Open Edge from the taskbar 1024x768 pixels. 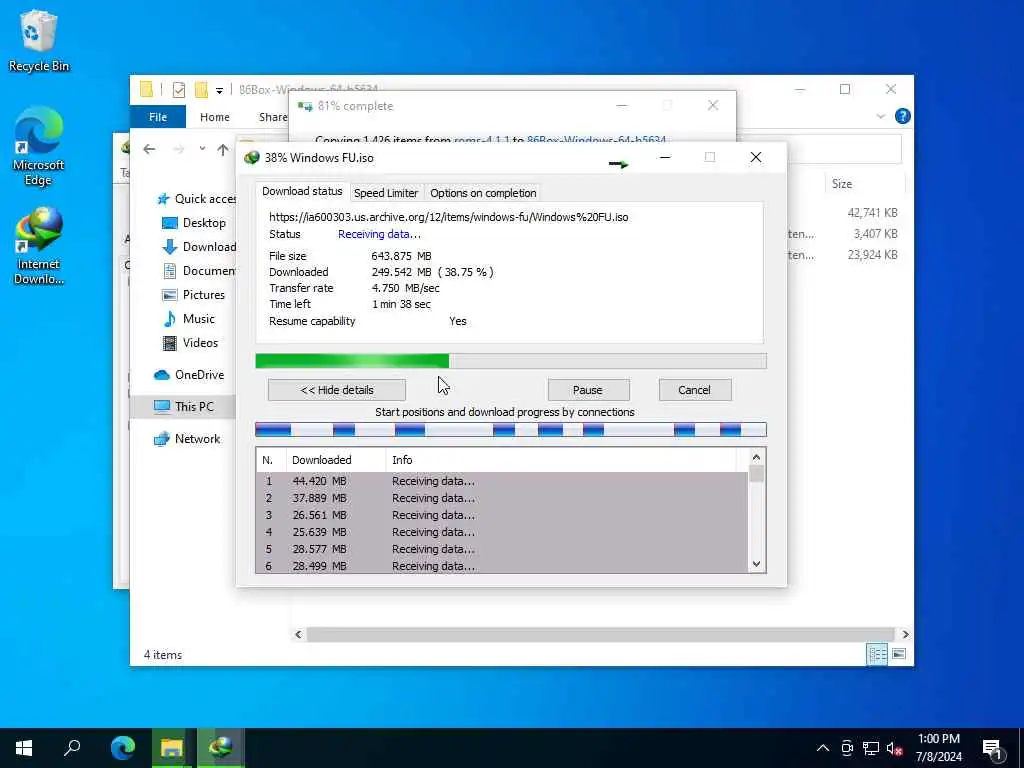click(x=123, y=748)
